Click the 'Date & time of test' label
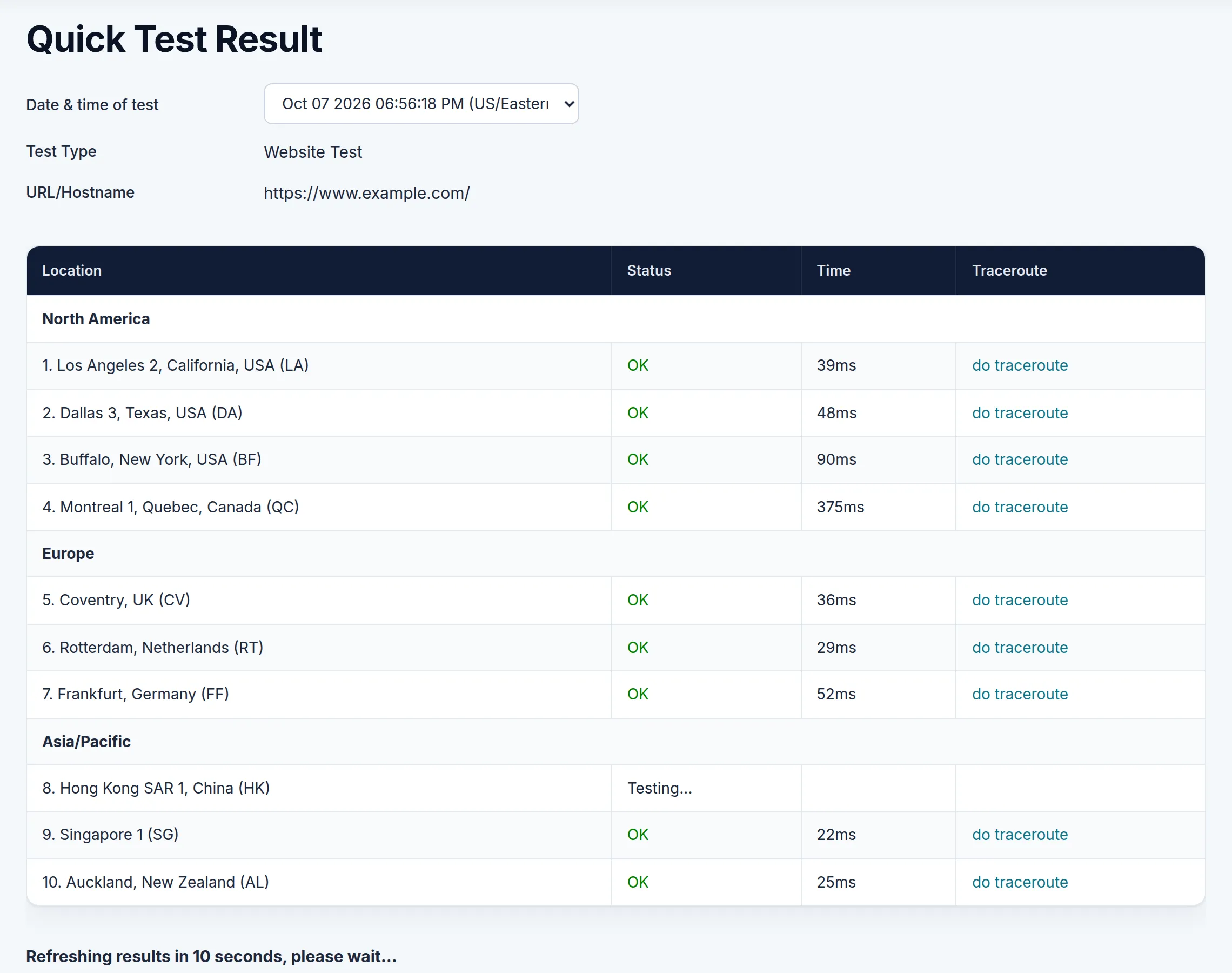Viewport: 1232px width, 973px height. (x=92, y=105)
